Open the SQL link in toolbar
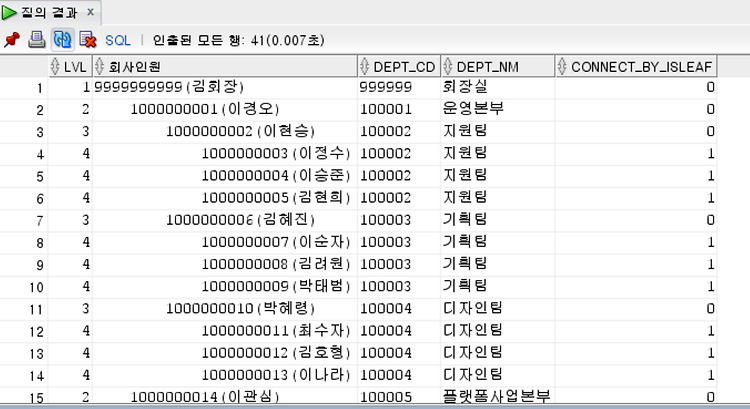750x409 pixels. 118,40
